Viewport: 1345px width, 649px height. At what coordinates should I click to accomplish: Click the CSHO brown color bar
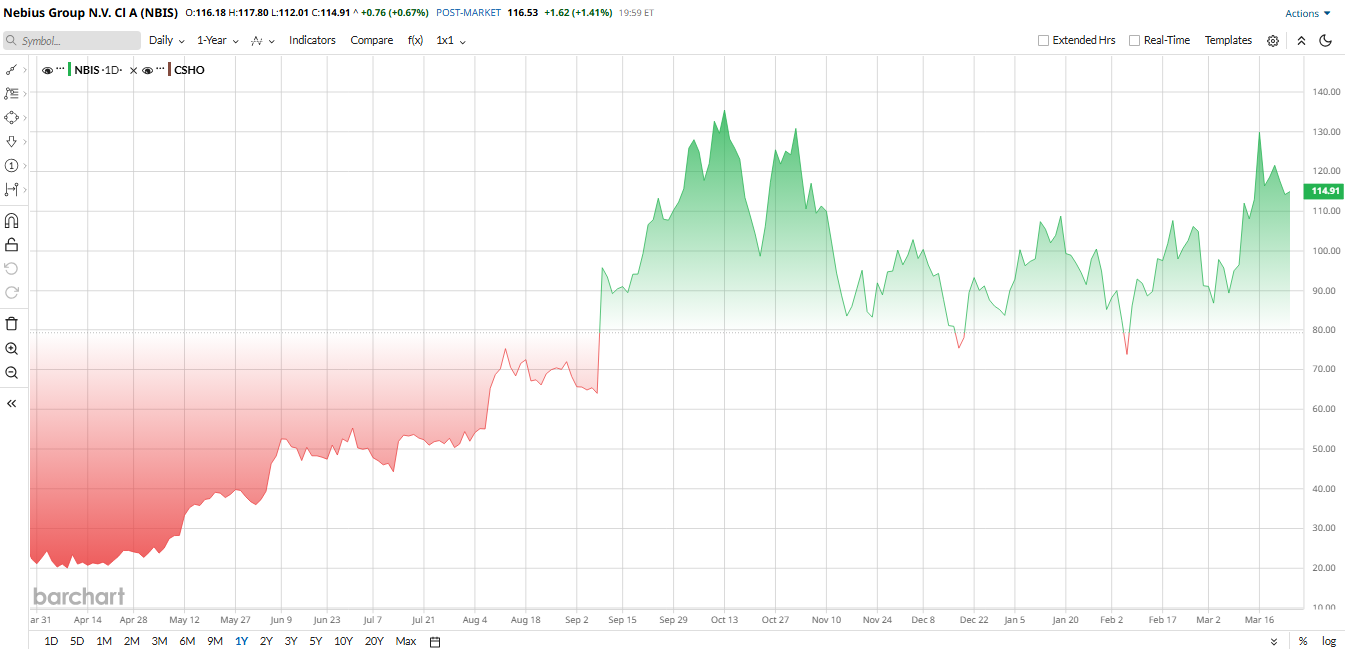coord(169,70)
